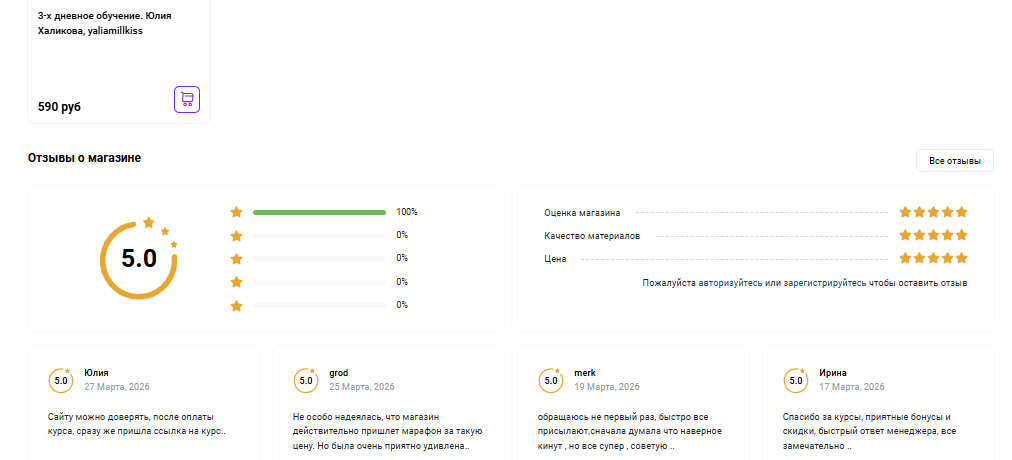Click the 5.0 badge on Ирина's review

(796, 380)
